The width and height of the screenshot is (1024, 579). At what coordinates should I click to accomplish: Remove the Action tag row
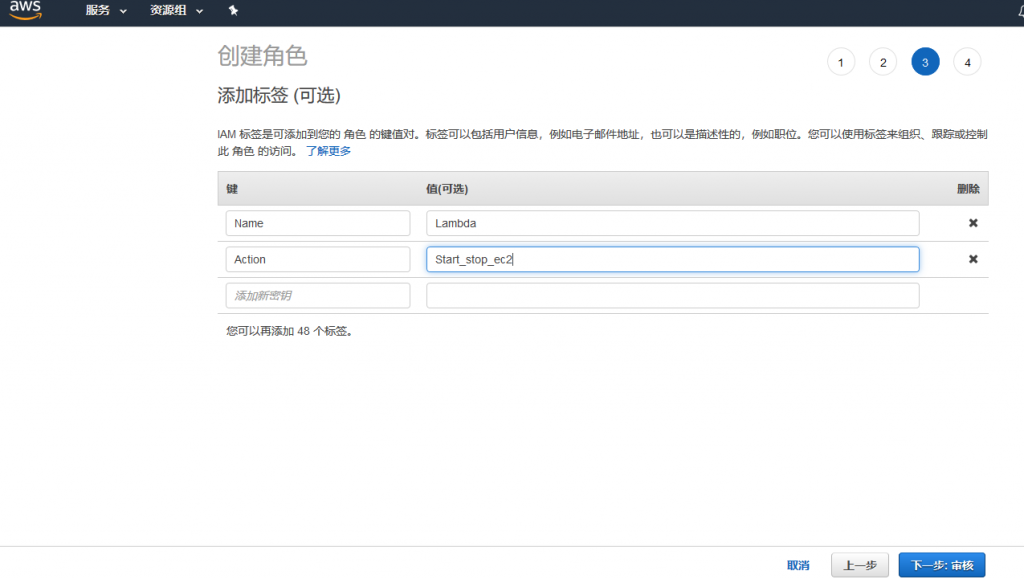pos(973,259)
